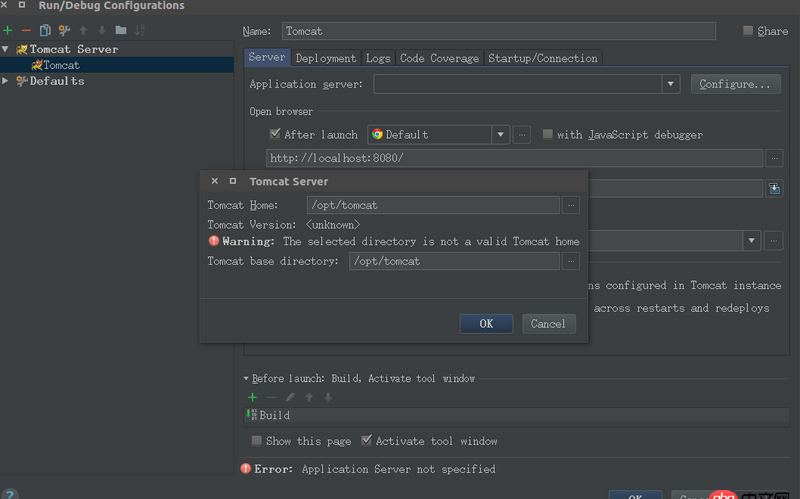
Task: Add a new run configuration with plus icon
Action: [x=8, y=31]
